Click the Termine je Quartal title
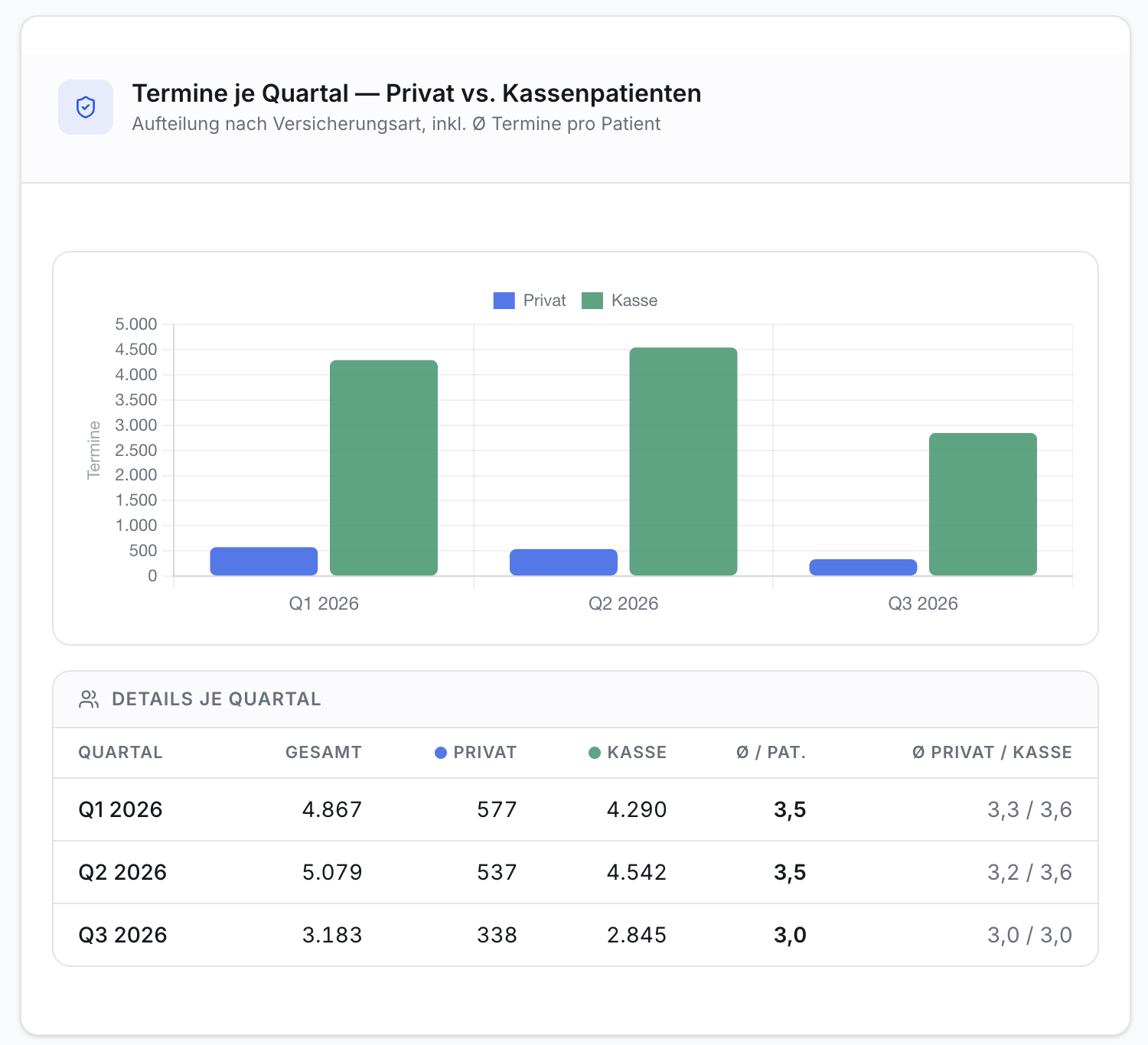This screenshot has width=1148, height=1045. point(417,93)
